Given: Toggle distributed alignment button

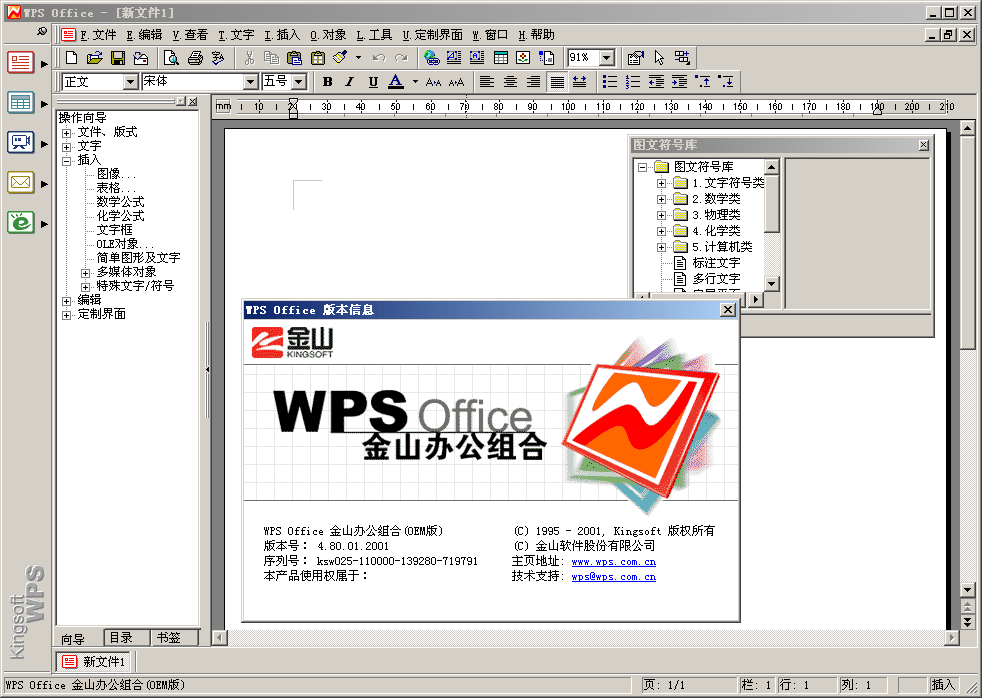Looking at the screenshot, I should [x=579, y=81].
